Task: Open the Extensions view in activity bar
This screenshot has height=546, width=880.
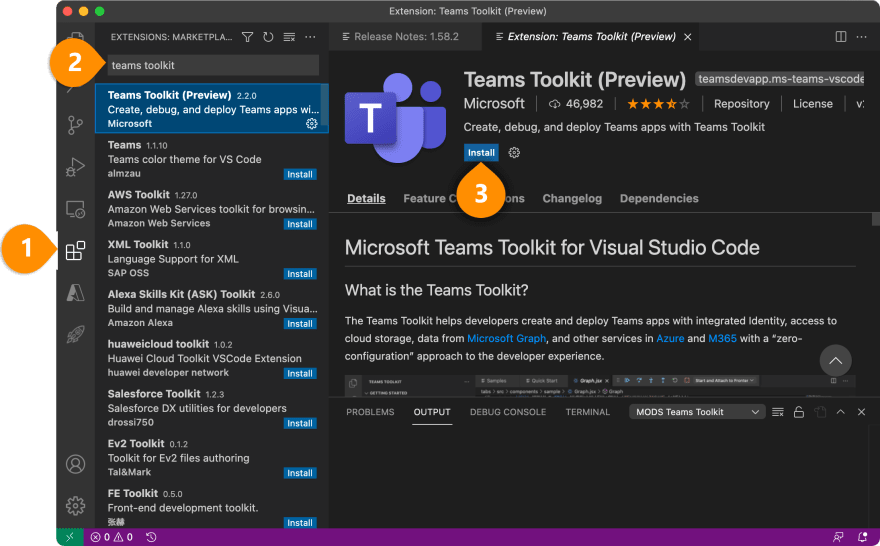Action: pos(75,250)
